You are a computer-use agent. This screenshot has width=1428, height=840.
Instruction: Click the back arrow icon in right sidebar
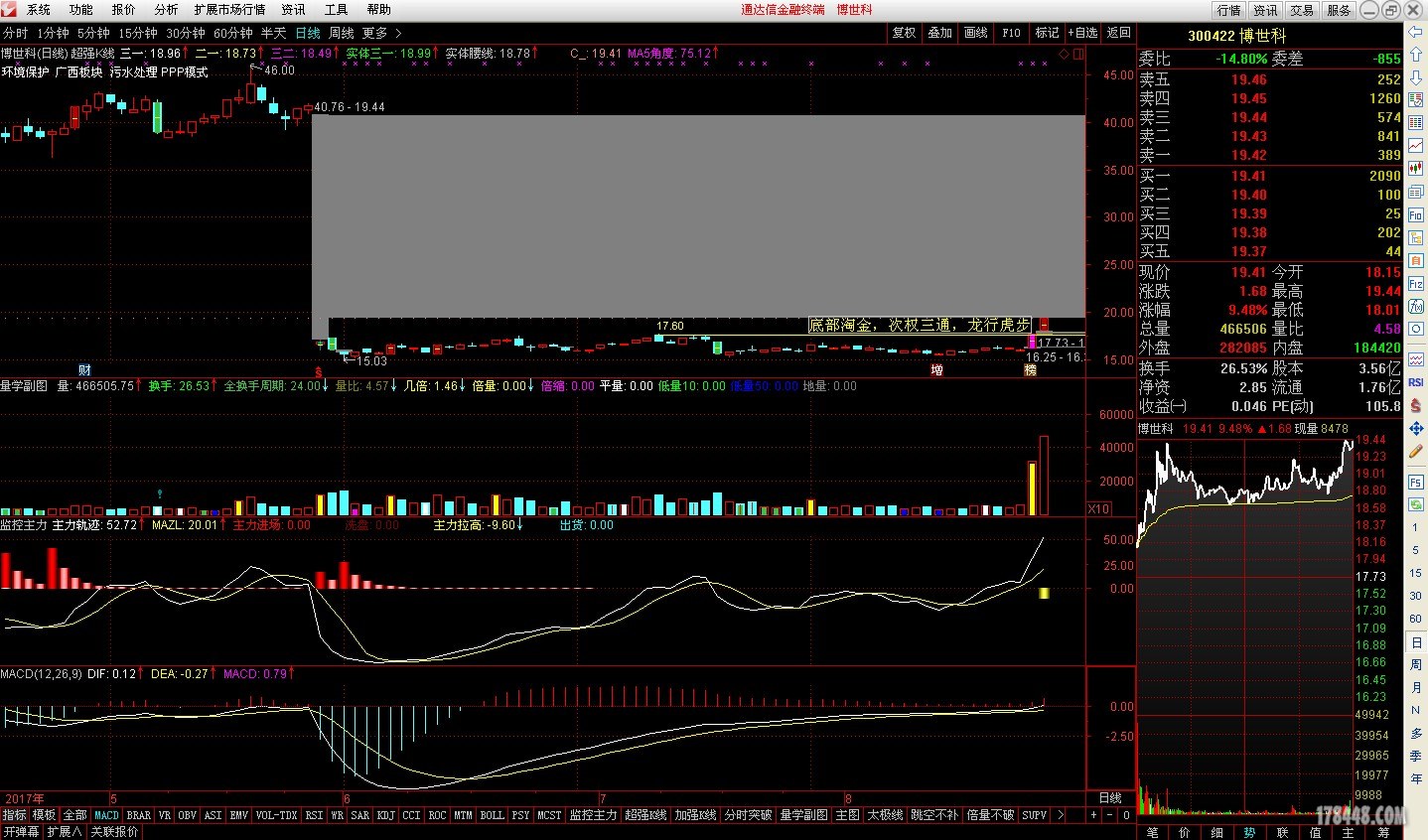pyautogui.click(x=1416, y=31)
